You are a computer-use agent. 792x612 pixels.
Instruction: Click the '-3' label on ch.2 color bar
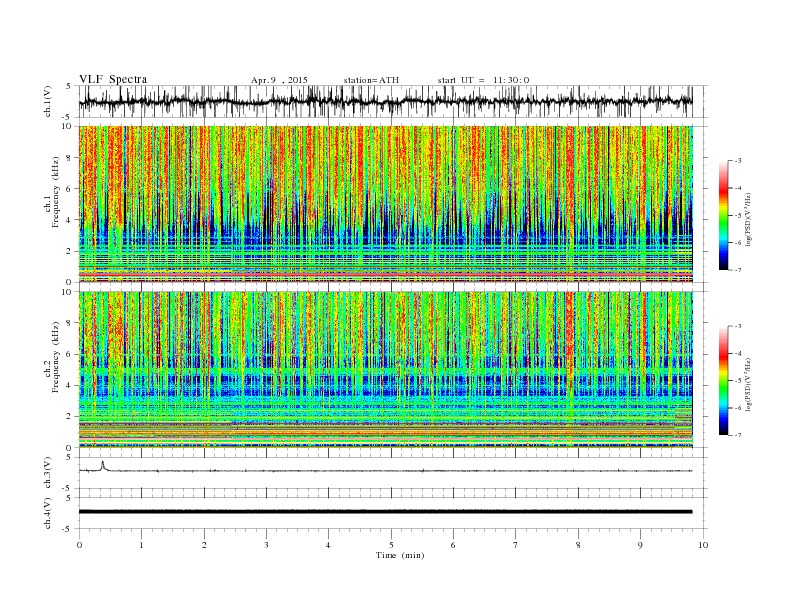(x=738, y=326)
